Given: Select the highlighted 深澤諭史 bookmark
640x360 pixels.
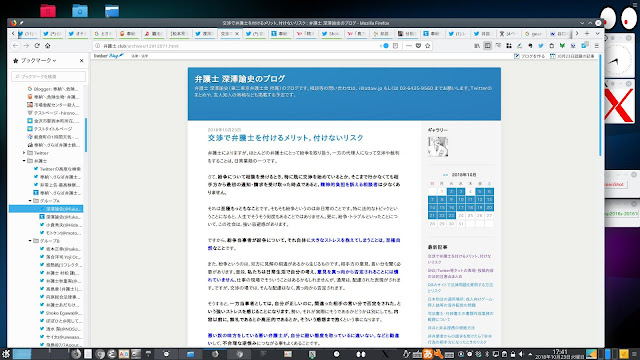Looking at the screenshot, I should click(x=46, y=209).
